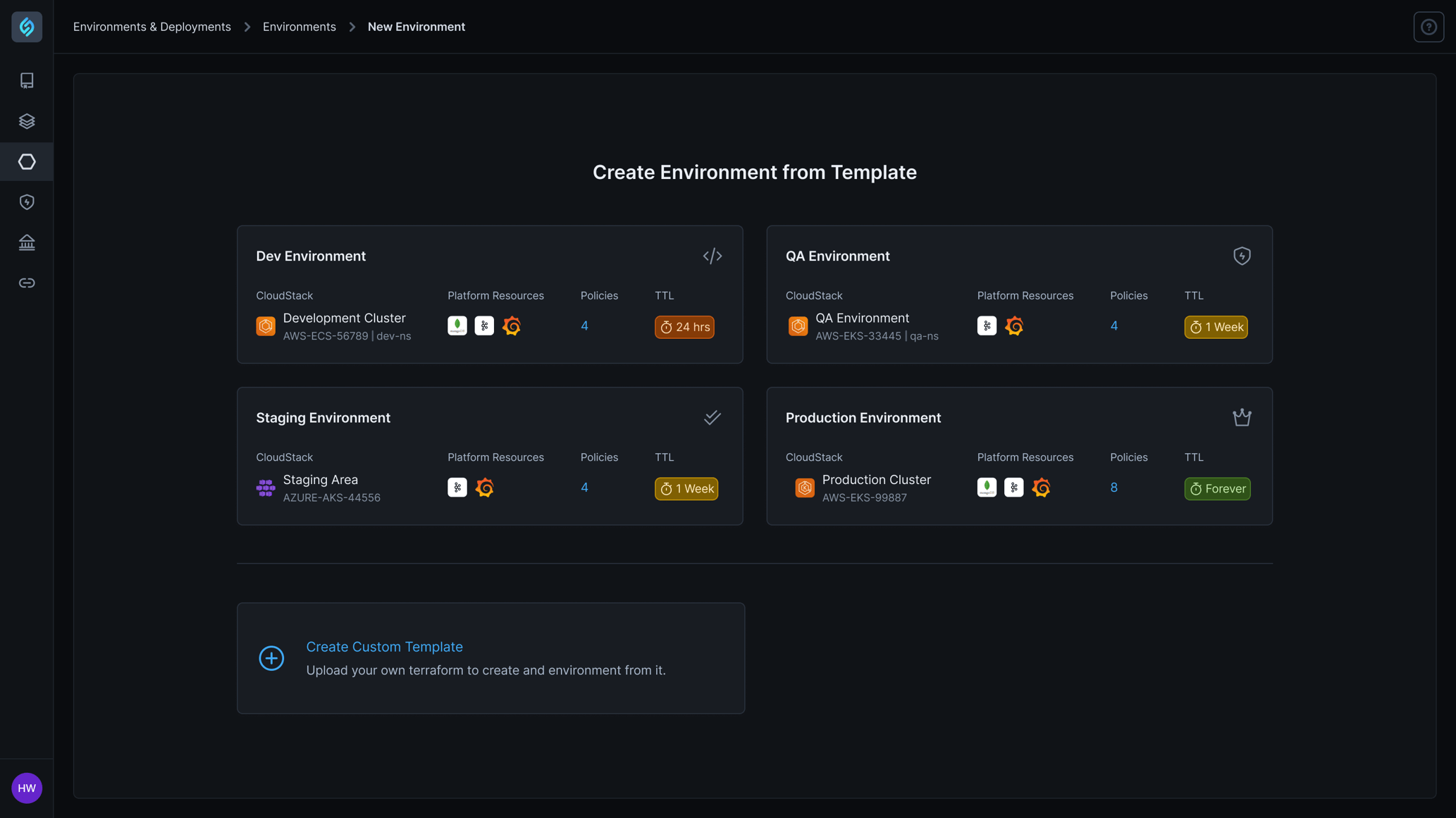Screen dimensions: 1456x818
Task: Click the MongoDB resource icon in Production Environment
Action: 987,488
